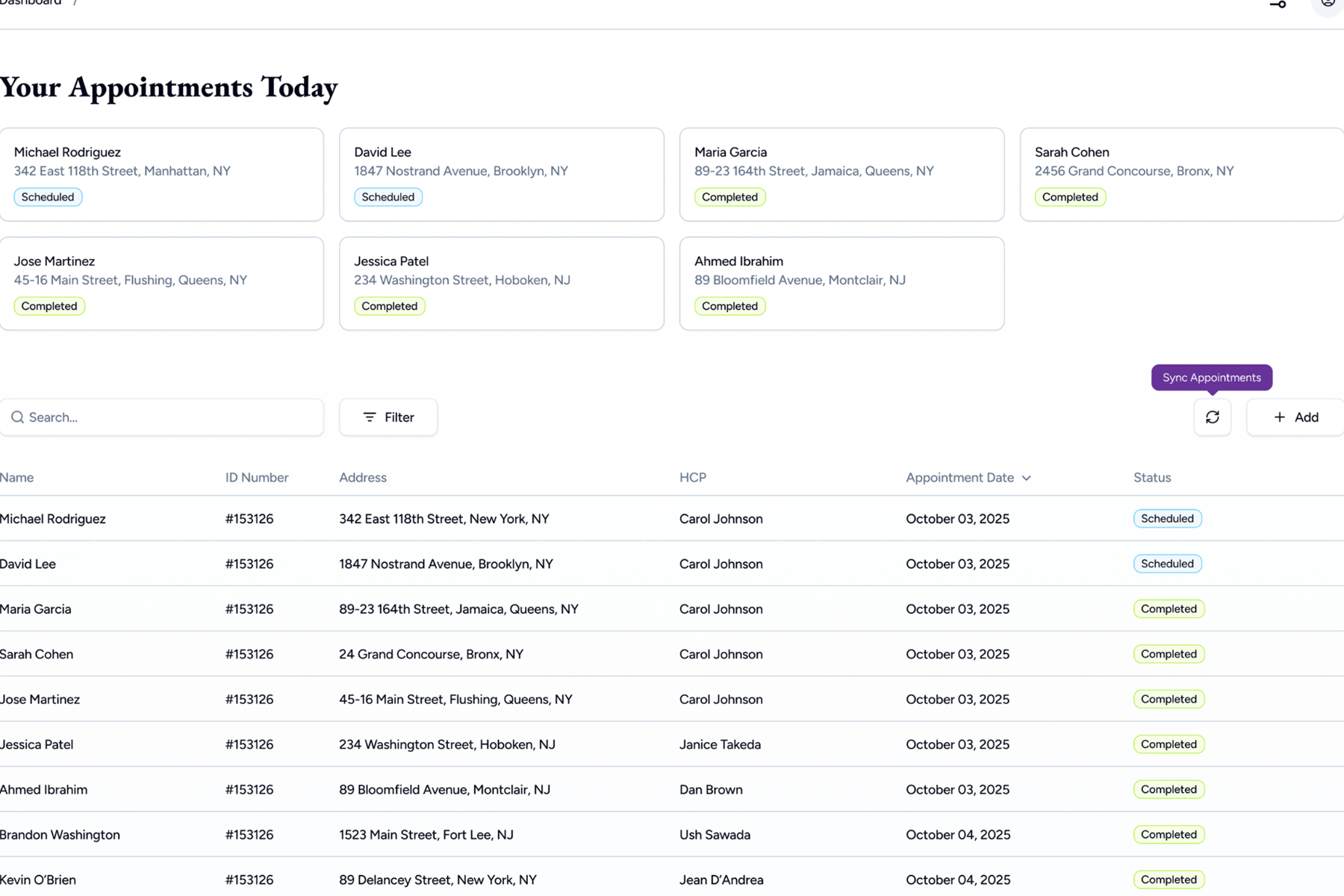Open Michael Rodriguez appointment card

(x=161, y=174)
